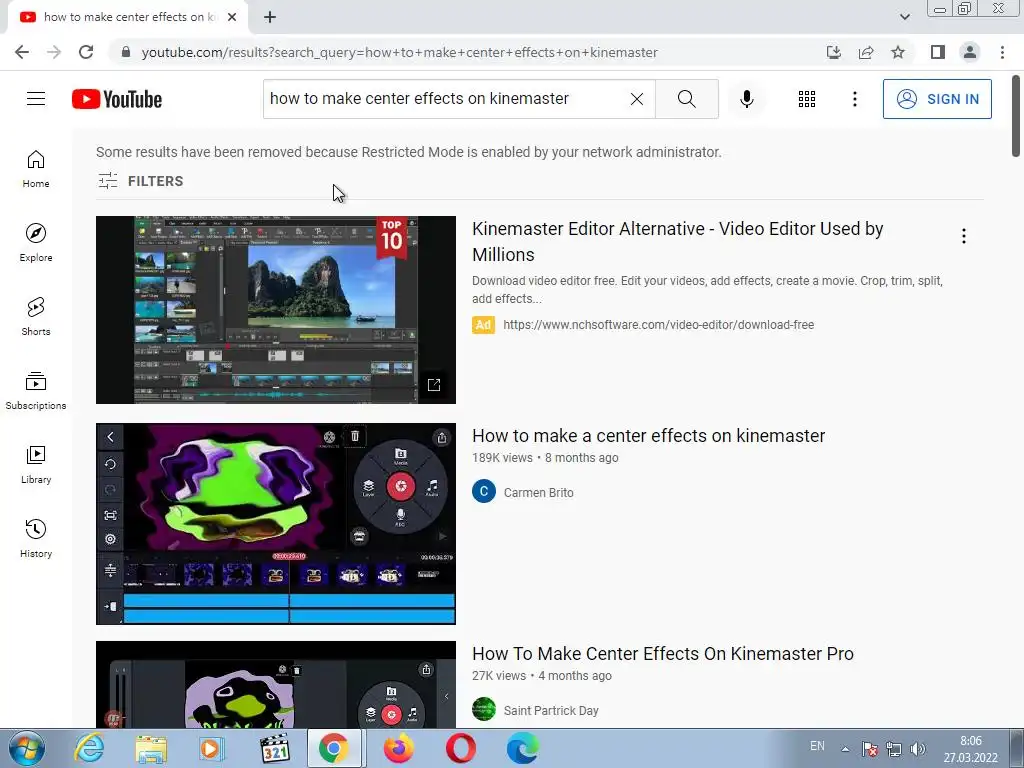Click the Saint Partrick Day channel avatar

coord(484,709)
